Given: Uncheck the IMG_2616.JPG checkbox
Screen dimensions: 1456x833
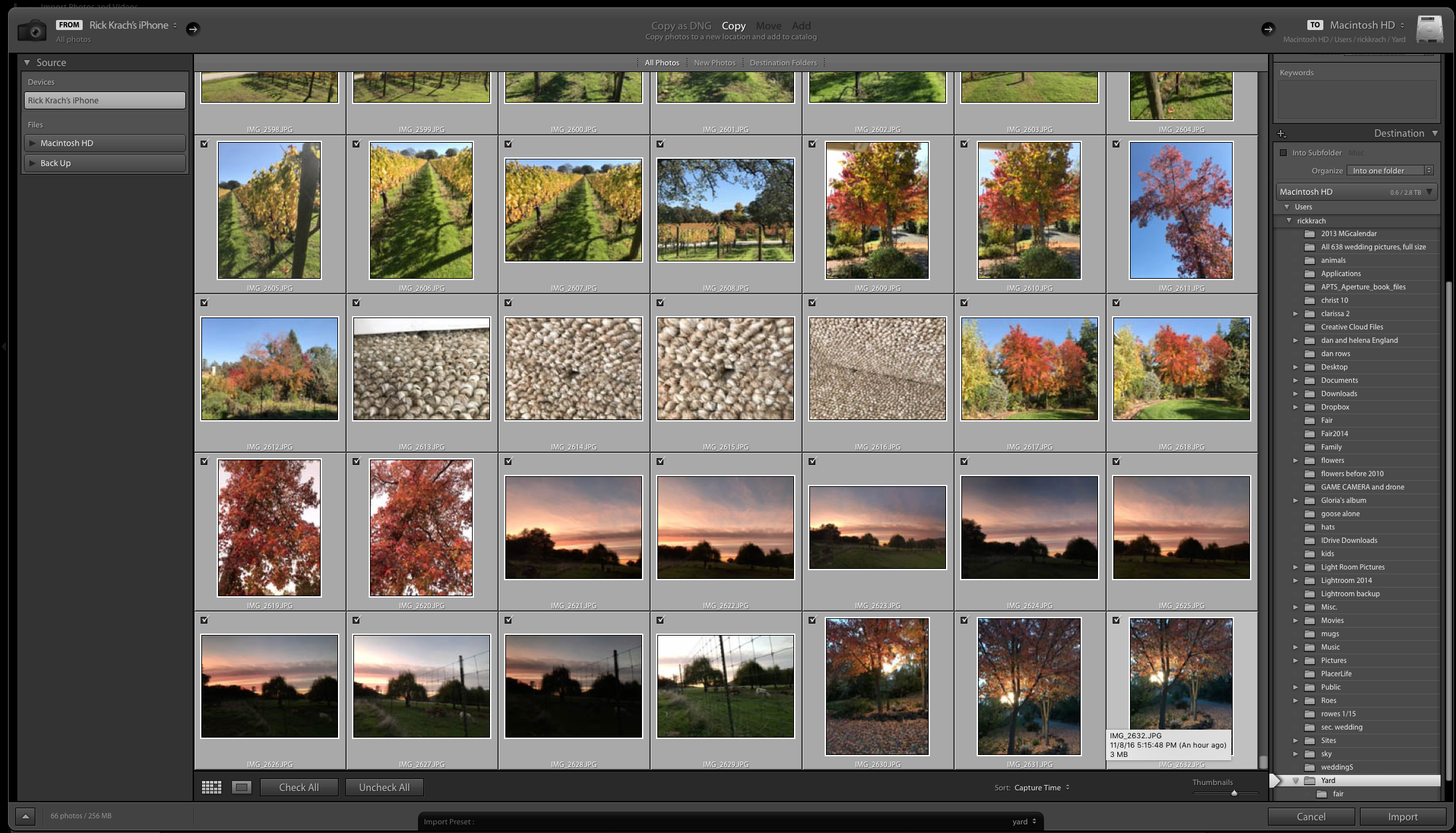Looking at the screenshot, I should point(813,303).
